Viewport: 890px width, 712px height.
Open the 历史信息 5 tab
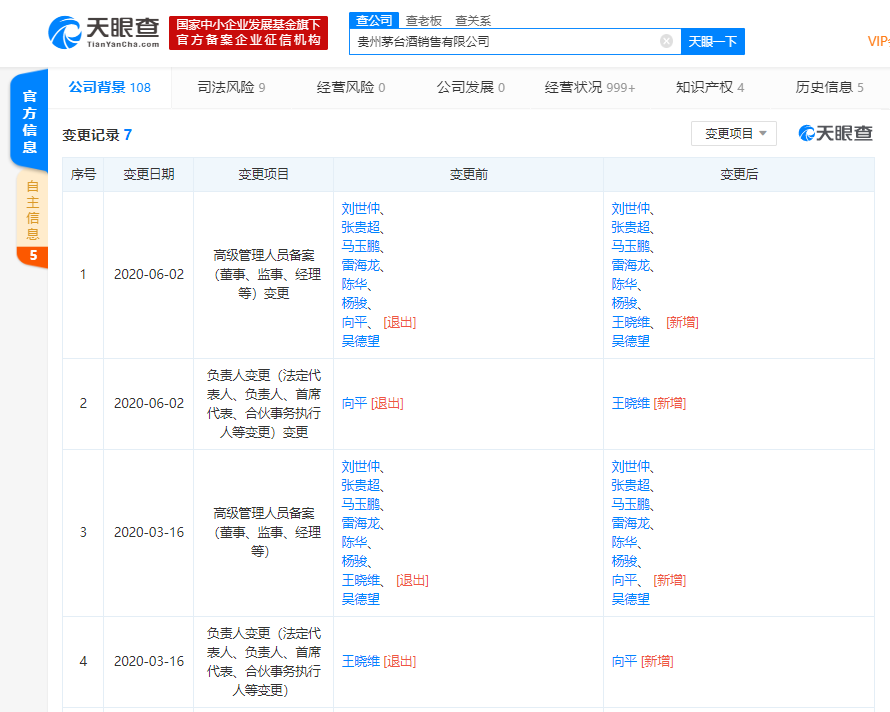pyautogui.click(x=829, y=87)
